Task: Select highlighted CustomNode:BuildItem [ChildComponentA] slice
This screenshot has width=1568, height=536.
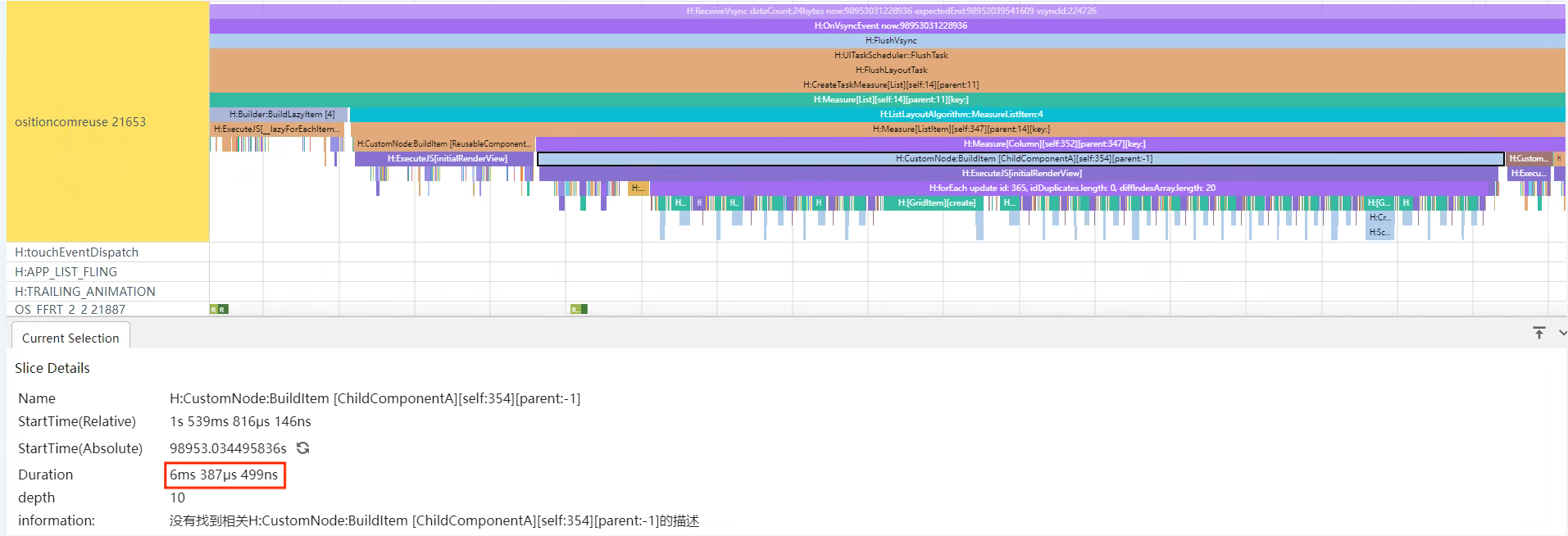Action: [x=1021, y=158]
